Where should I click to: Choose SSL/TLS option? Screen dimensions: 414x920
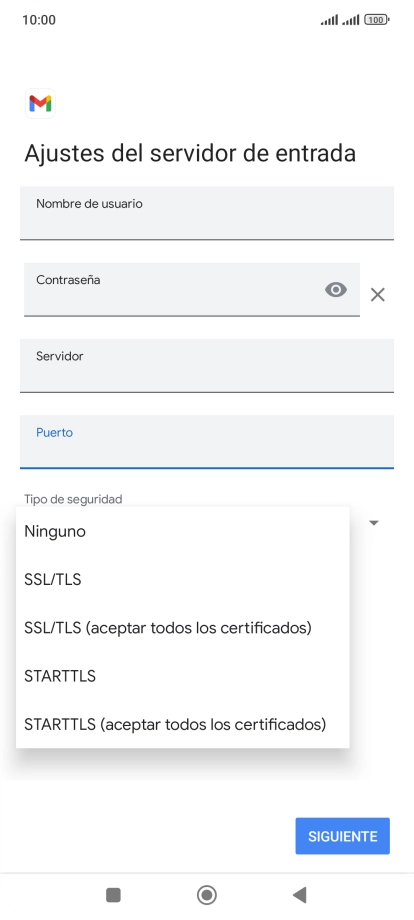coord(182,580)
